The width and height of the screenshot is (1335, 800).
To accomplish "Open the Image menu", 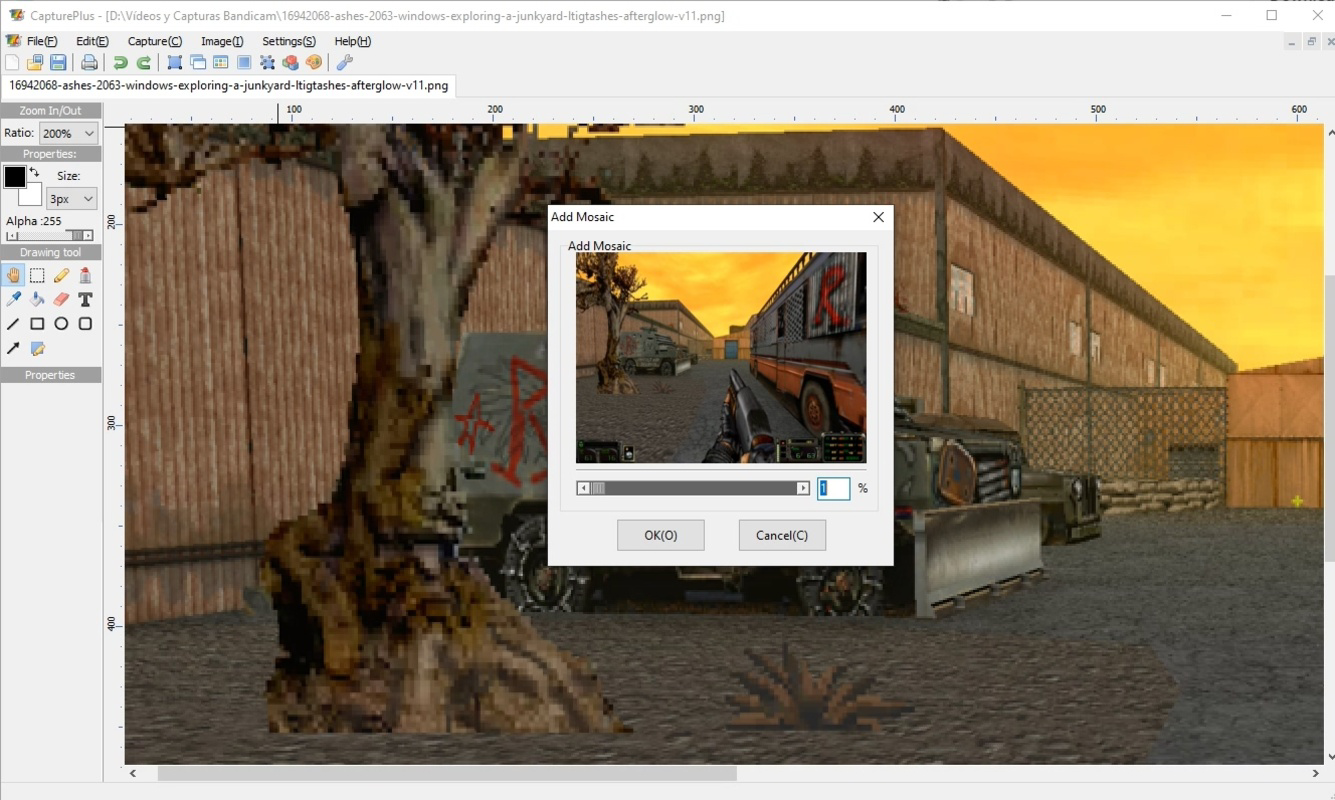I will (x=222, y=41).
